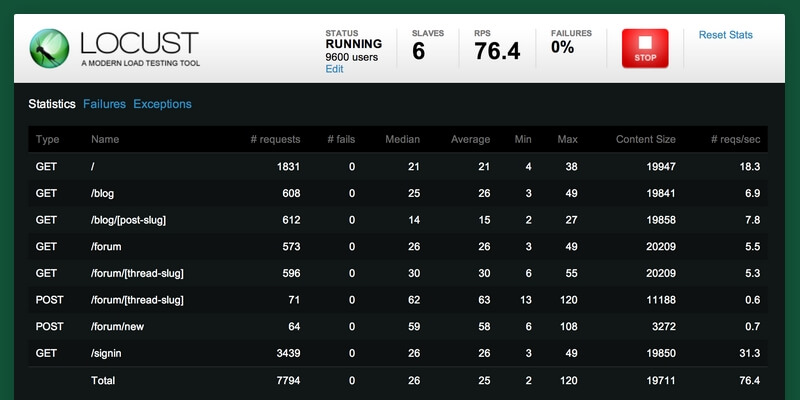Click the Locust logo icon

coord(47,47)
